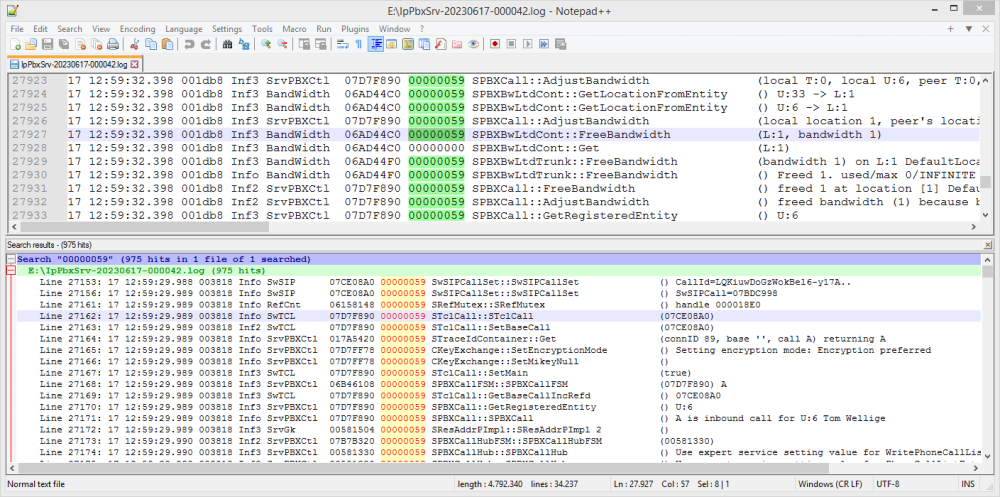Open the Macro menu

point(295,29)
